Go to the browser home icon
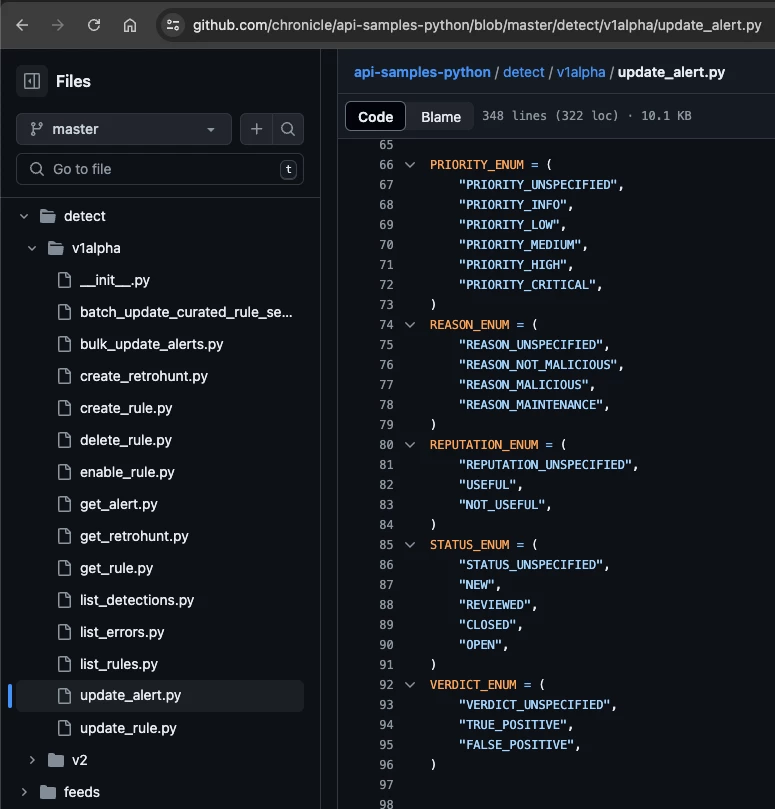This screenshot has height=809, width=775. point(130,25)
